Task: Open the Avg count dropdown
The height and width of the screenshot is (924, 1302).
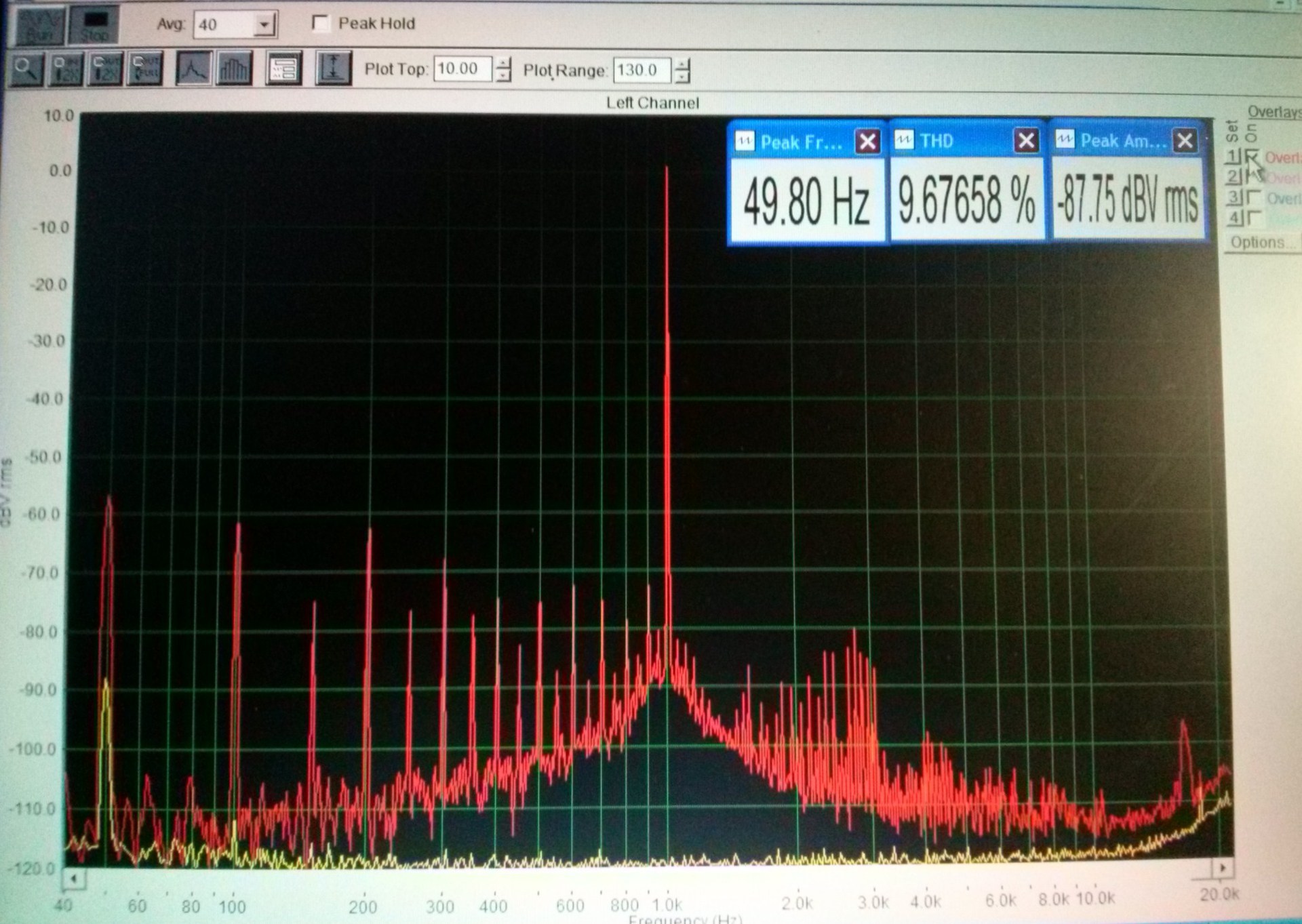Action: coord(264,25)
